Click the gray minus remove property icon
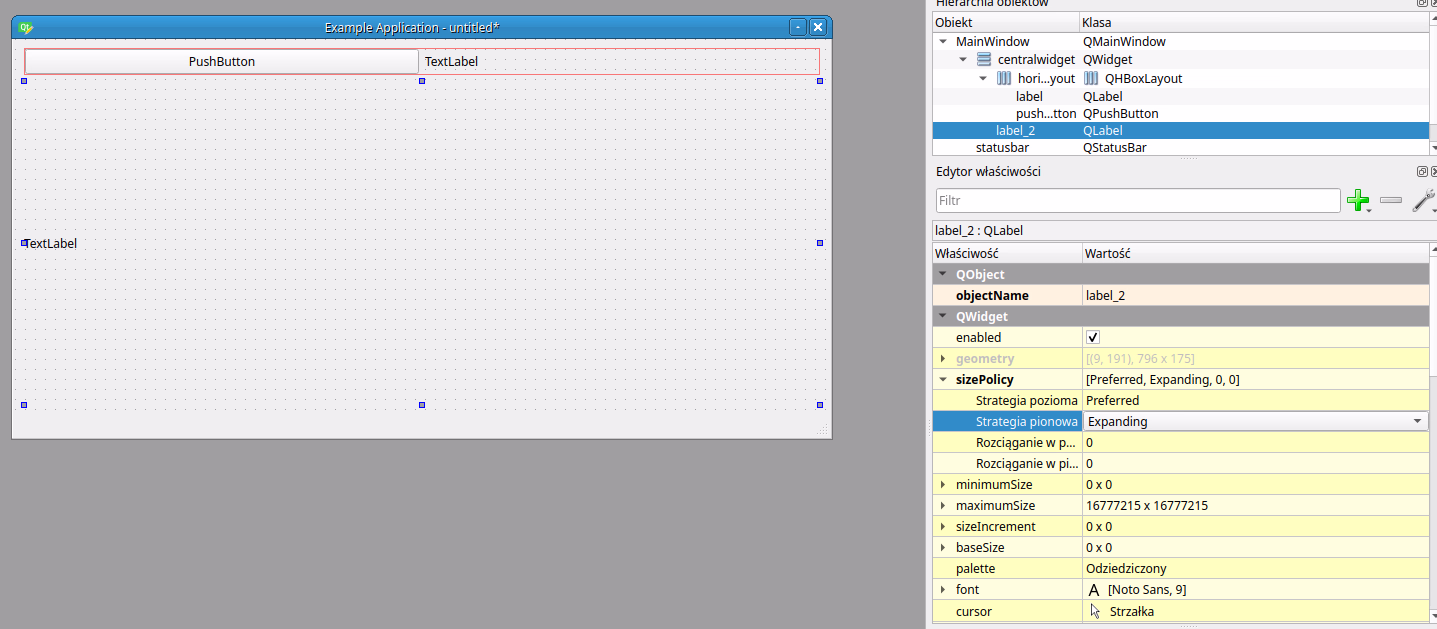This screenshot has height=629, width=1437. tap(1390, 201)
